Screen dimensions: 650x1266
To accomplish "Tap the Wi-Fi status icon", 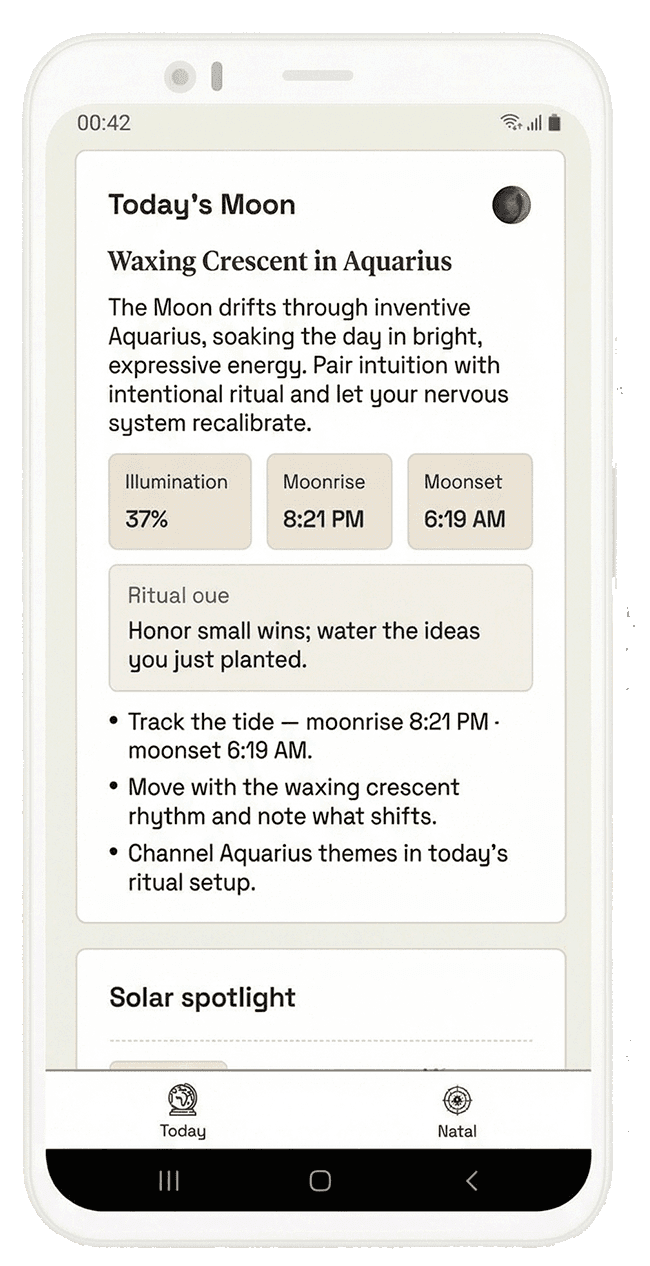I will [x=512, y=123].
